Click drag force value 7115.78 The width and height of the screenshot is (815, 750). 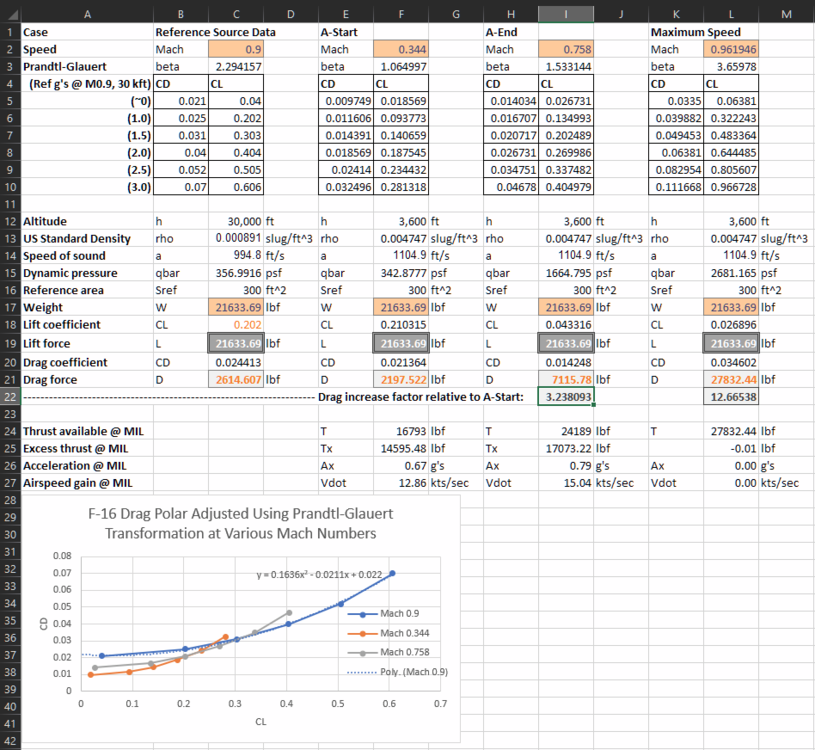566,379
